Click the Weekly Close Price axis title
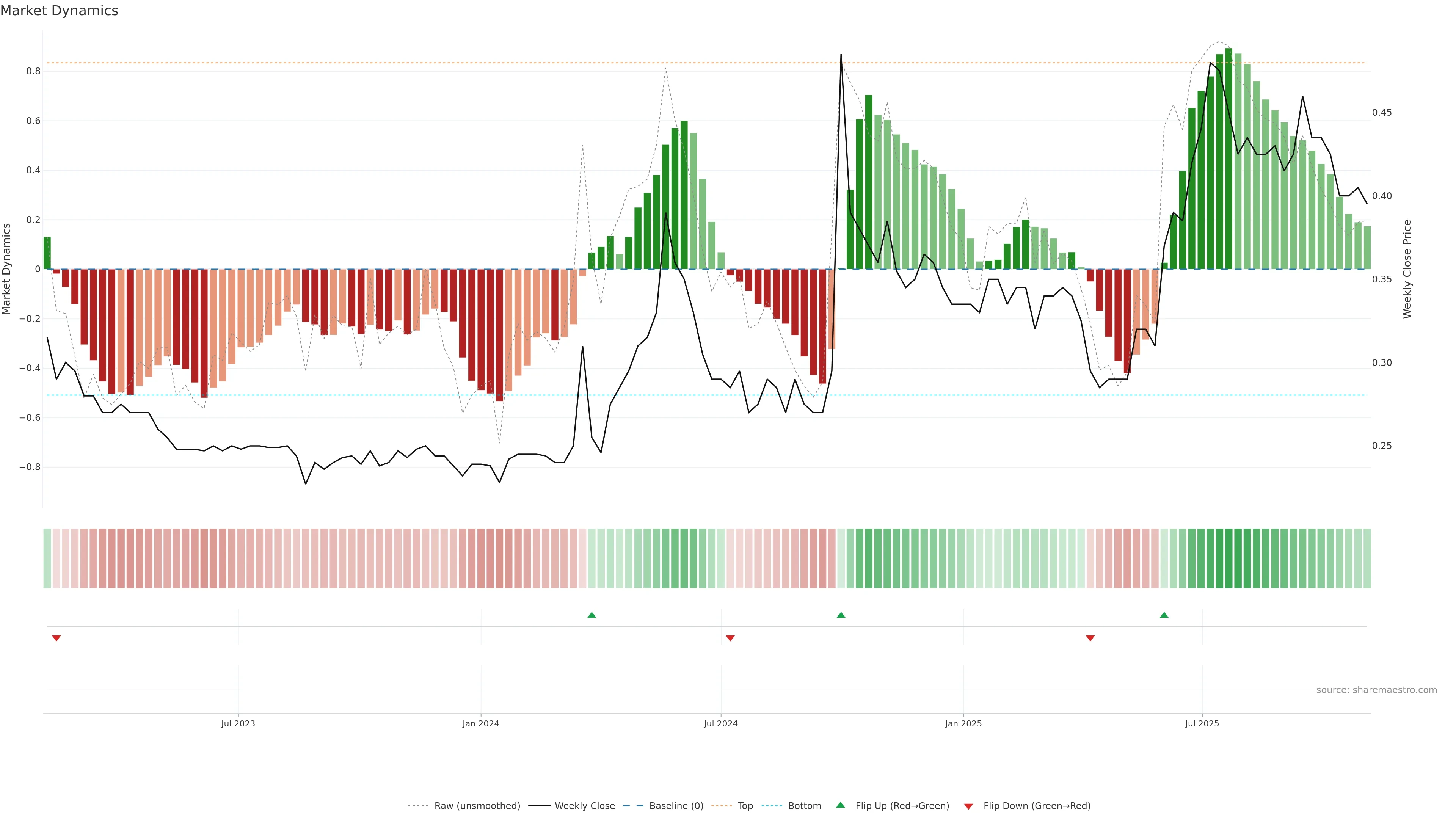 [x=1407, y=269]
